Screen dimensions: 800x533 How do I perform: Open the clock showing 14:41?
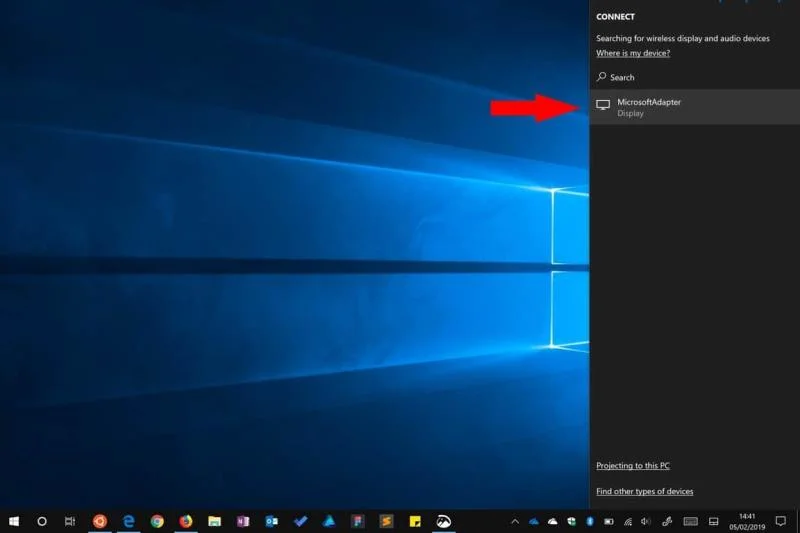click(x=747, y=521)
